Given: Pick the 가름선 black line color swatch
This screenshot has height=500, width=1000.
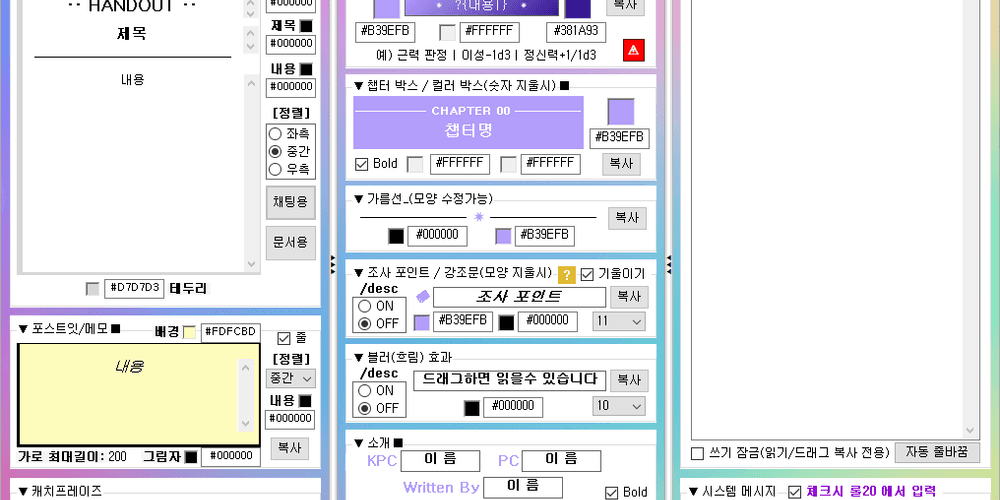Looking at the screenshot, I should (396, 236).
